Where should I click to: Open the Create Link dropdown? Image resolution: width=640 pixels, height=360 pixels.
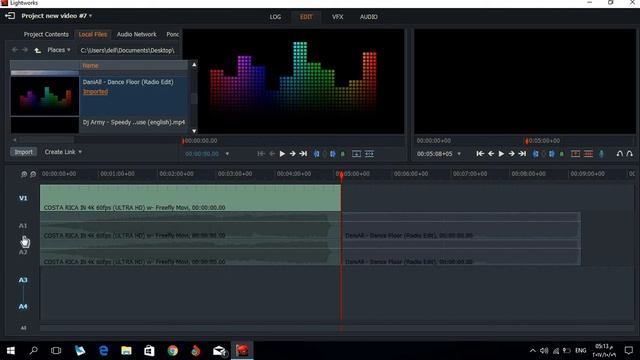click(63, 152)
